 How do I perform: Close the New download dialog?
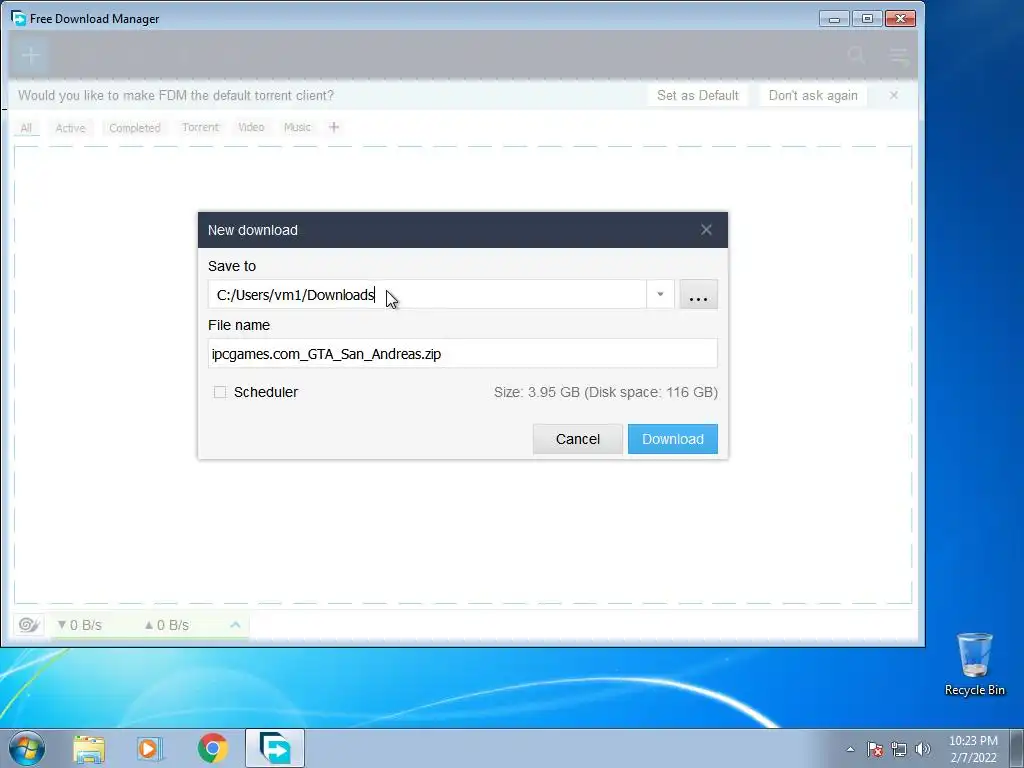point(706,230)
